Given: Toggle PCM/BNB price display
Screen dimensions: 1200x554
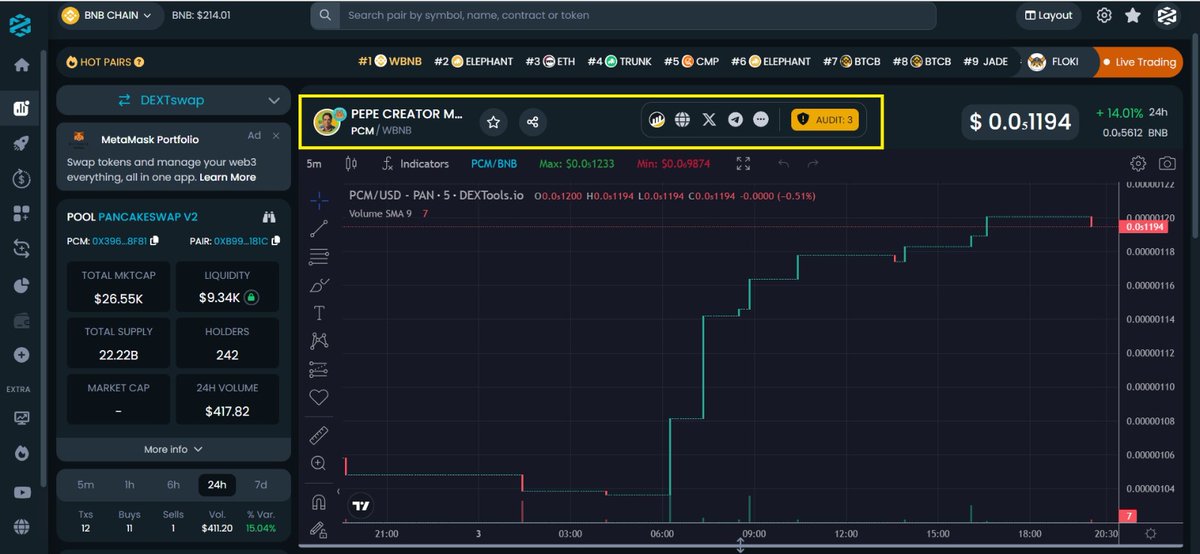Looking at the screenshot, I should (x=494, y=163).
